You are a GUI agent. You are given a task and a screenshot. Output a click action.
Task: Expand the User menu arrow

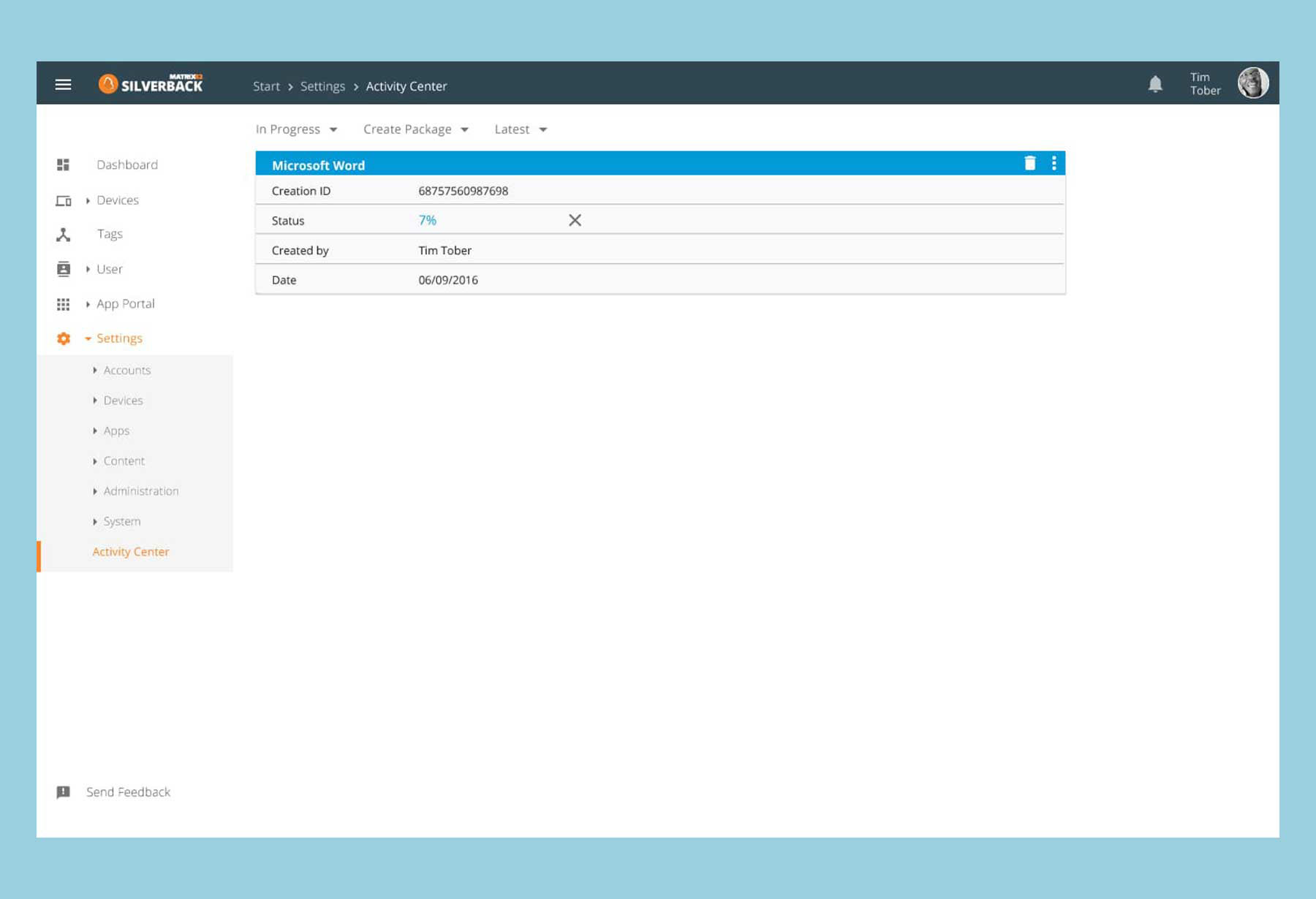[x=88, y=269]
